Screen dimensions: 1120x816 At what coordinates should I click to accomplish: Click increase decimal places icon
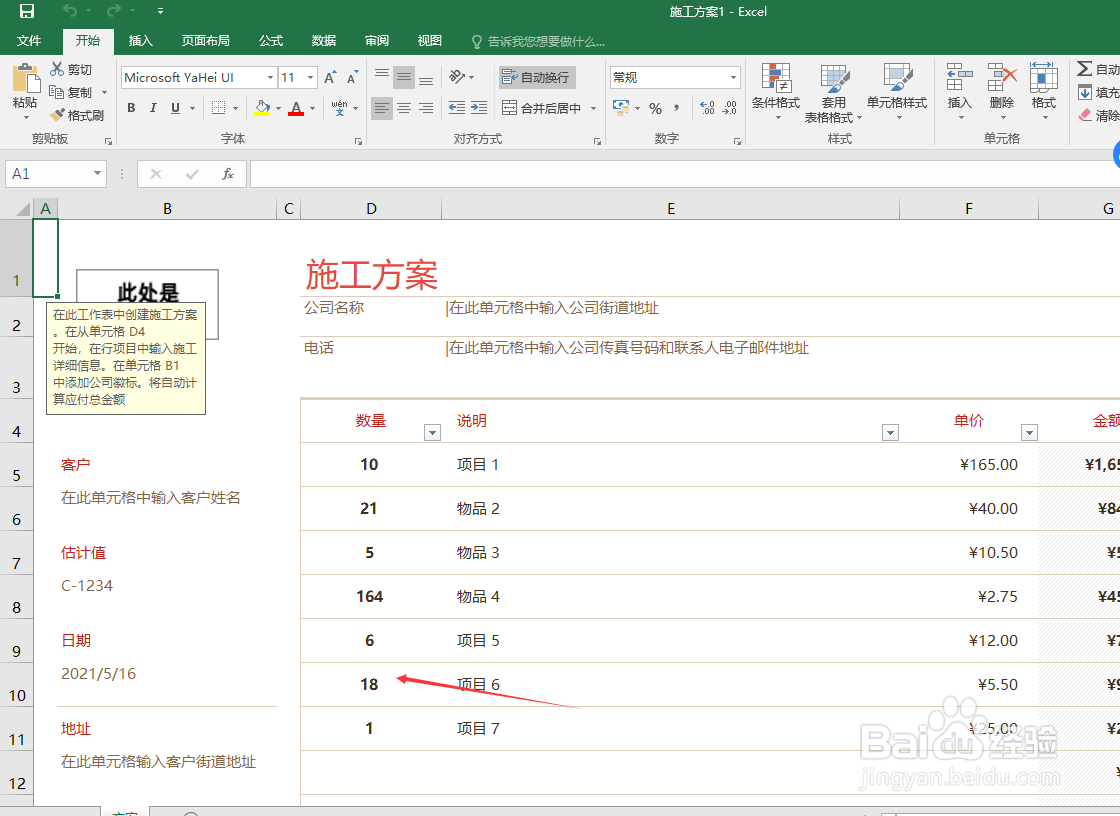click(707, 108)
